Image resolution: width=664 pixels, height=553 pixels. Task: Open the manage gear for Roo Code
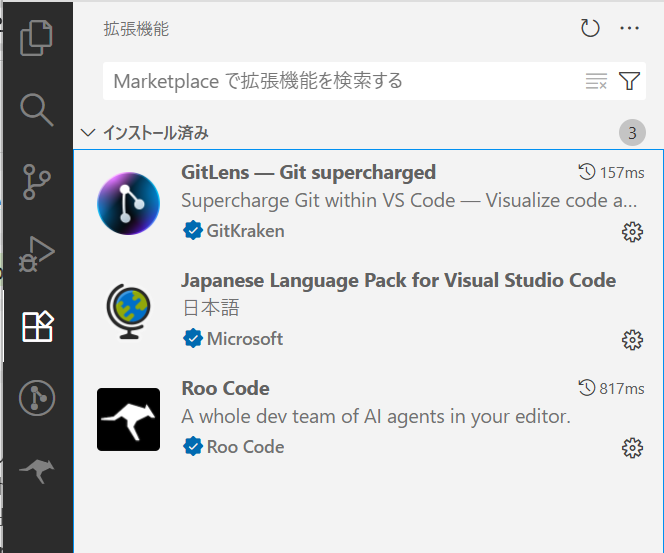pos(632,448)
